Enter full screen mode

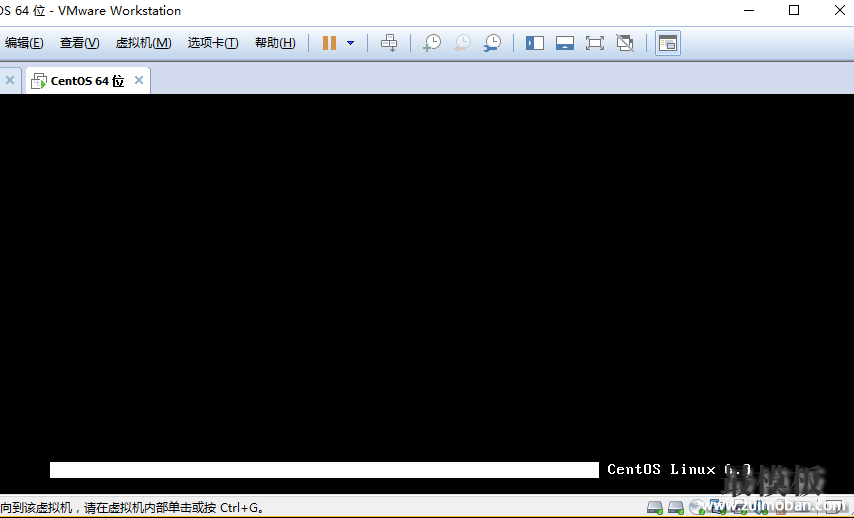click(595, 43)
